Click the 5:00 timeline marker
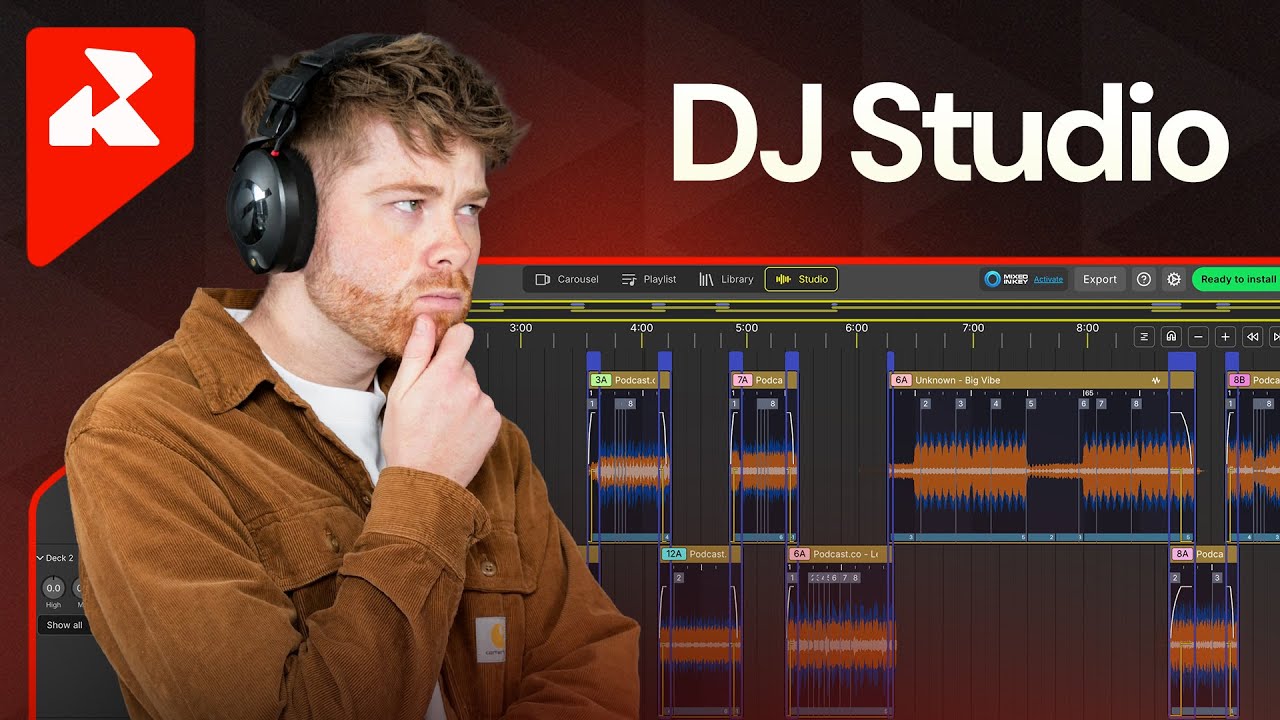The width and height of the screenshot is (1280, 720). tap(746, 328)
